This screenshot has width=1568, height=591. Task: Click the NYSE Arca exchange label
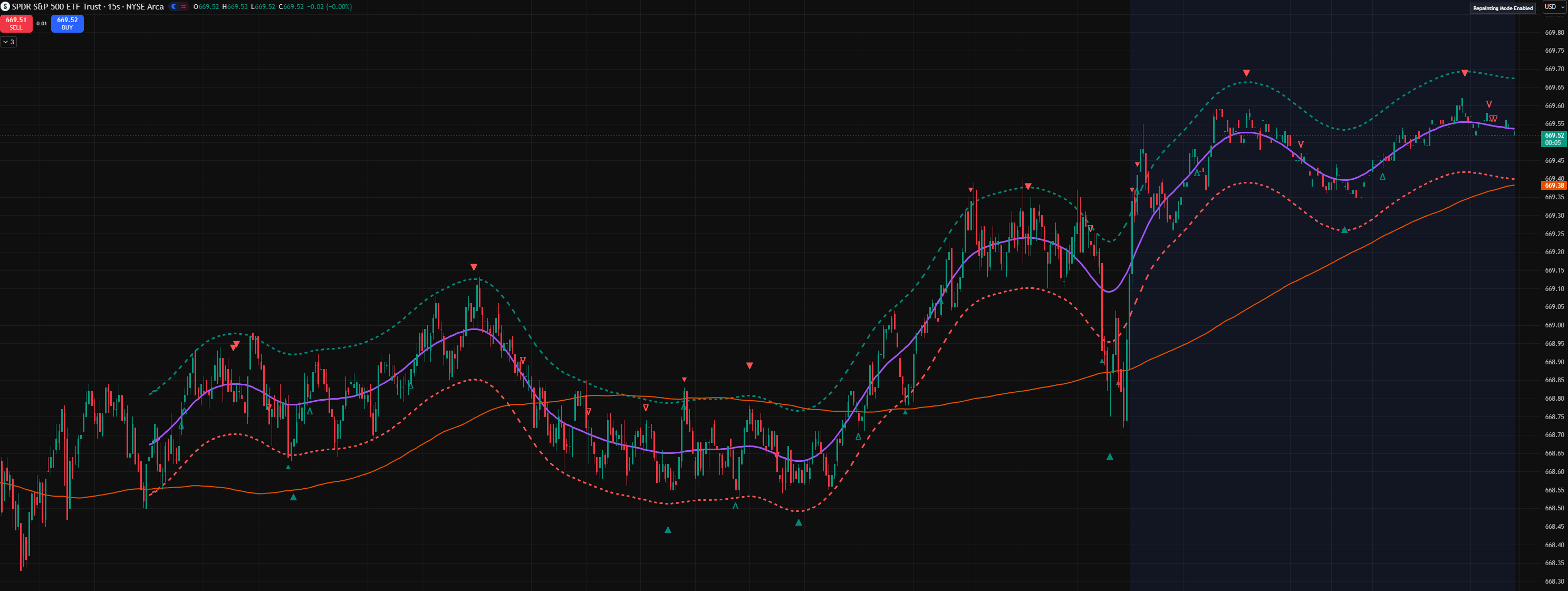(x=145, y=7)
